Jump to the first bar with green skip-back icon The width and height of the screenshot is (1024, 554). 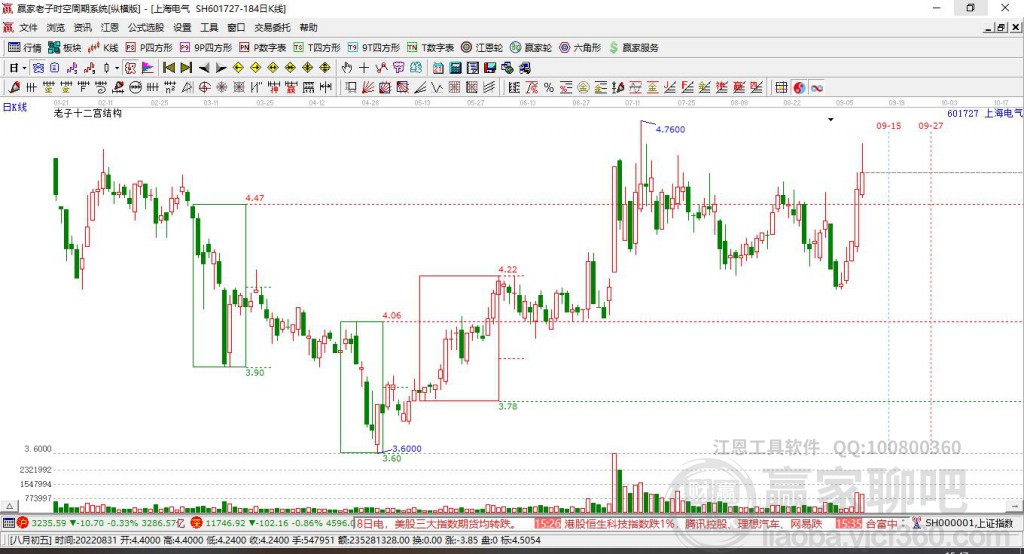[x=169, y=68]
